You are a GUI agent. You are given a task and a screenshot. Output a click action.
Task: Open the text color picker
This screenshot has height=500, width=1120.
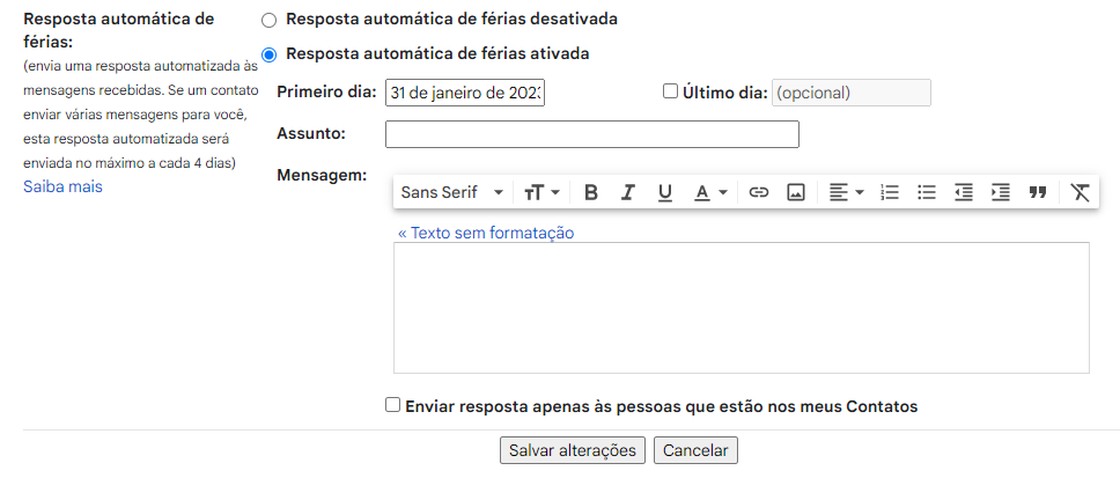(x=711, y=192)
